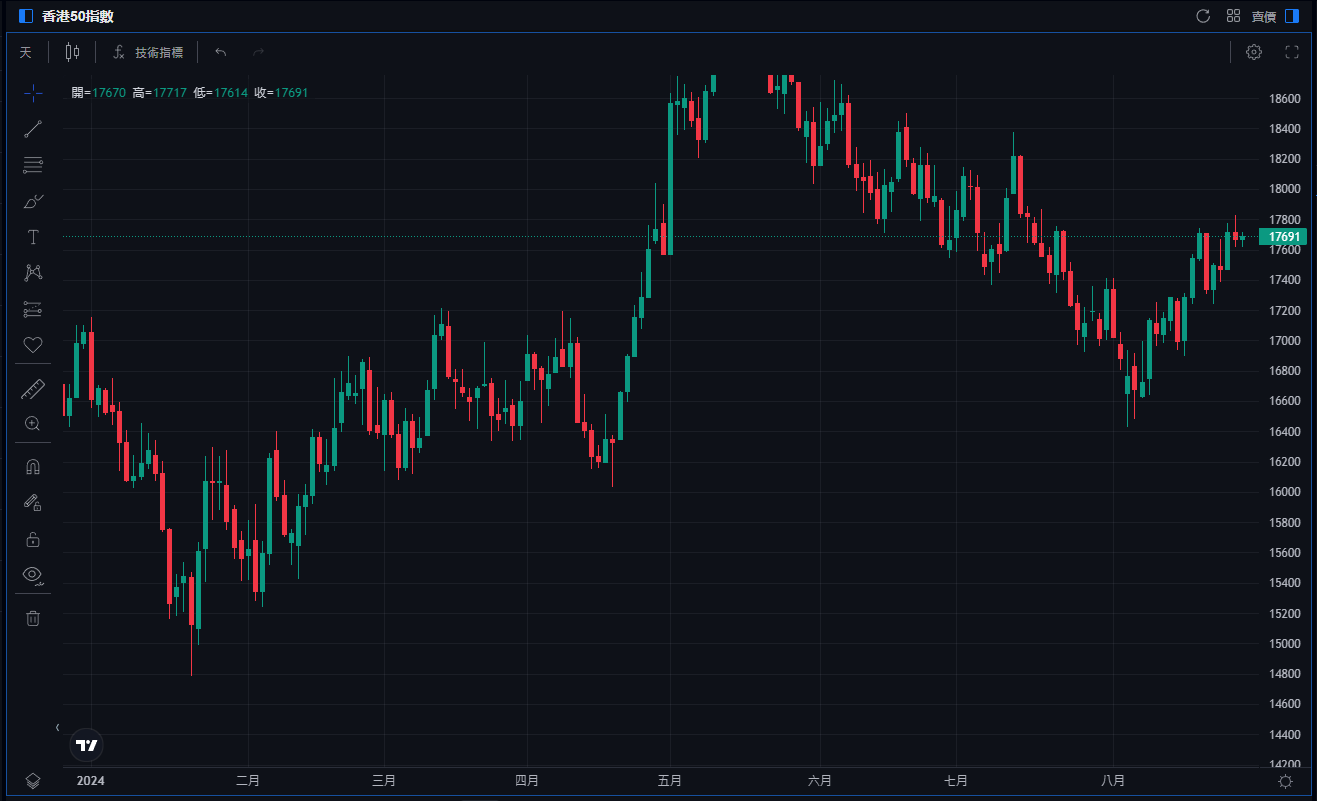This screenshot has height=801, width=1317.
Task: Activate the zoom in magnifier tool
Action: pos(33,424)
